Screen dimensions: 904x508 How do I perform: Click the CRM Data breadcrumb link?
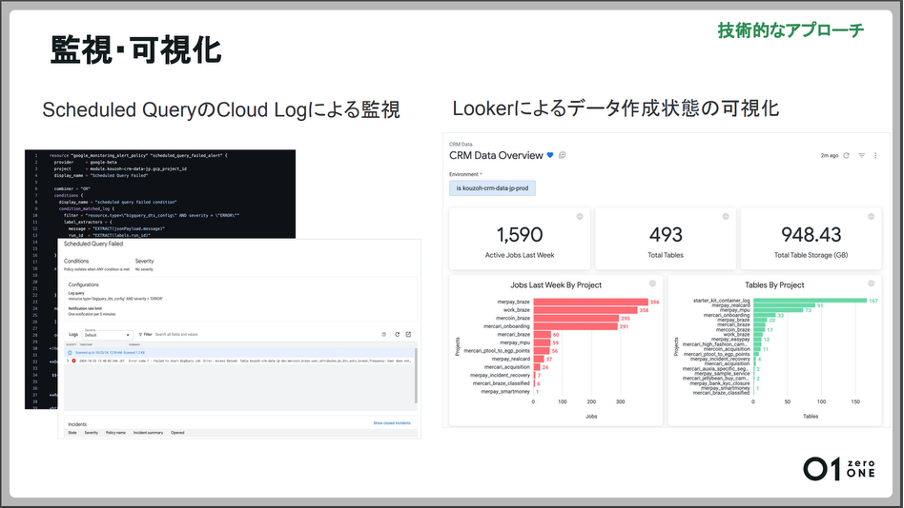click(460, 144)
